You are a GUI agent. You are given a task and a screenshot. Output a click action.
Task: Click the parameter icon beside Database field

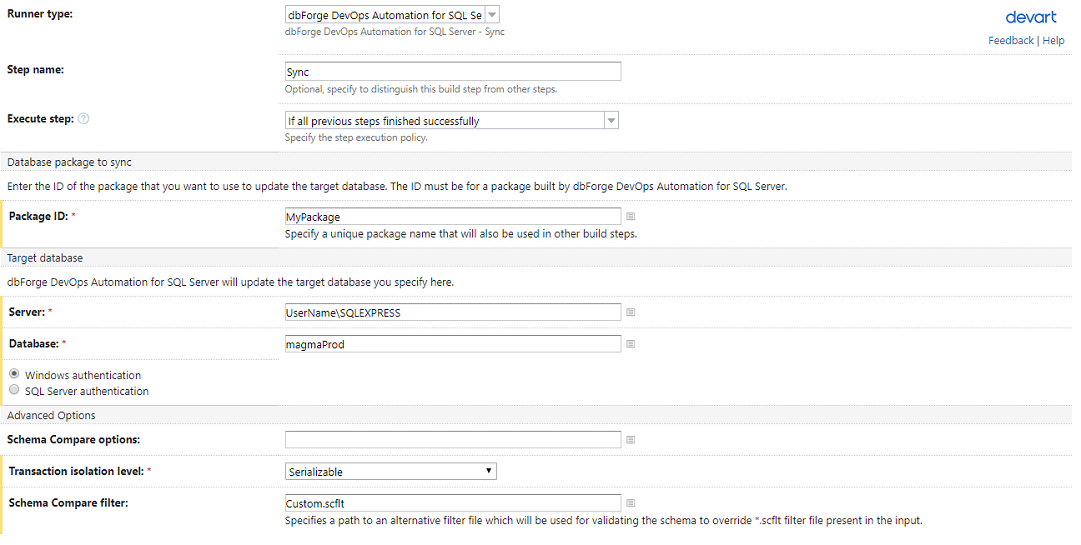tap(630, 344)
